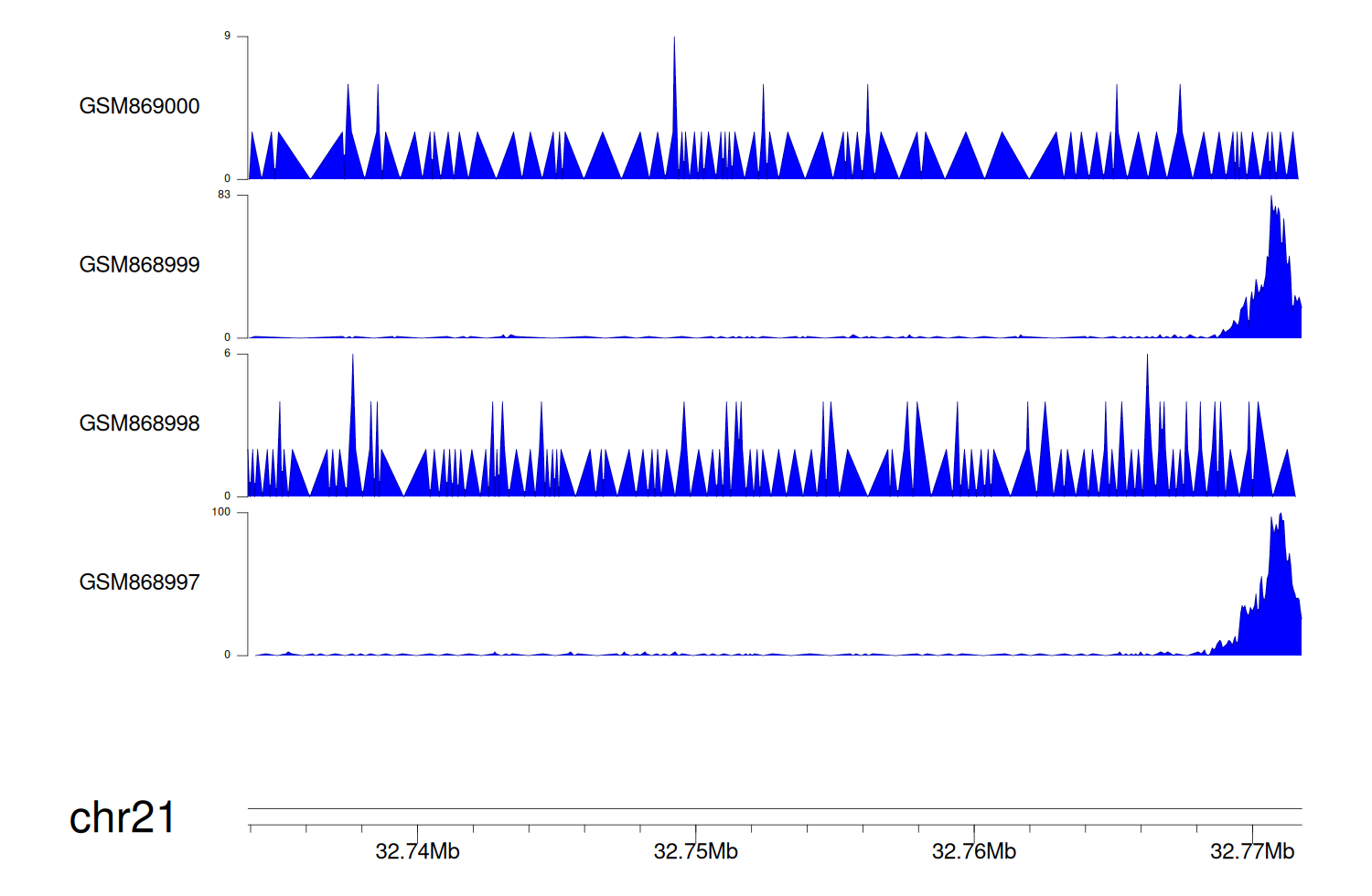Click the GSM868998 track name

point(139,423)
